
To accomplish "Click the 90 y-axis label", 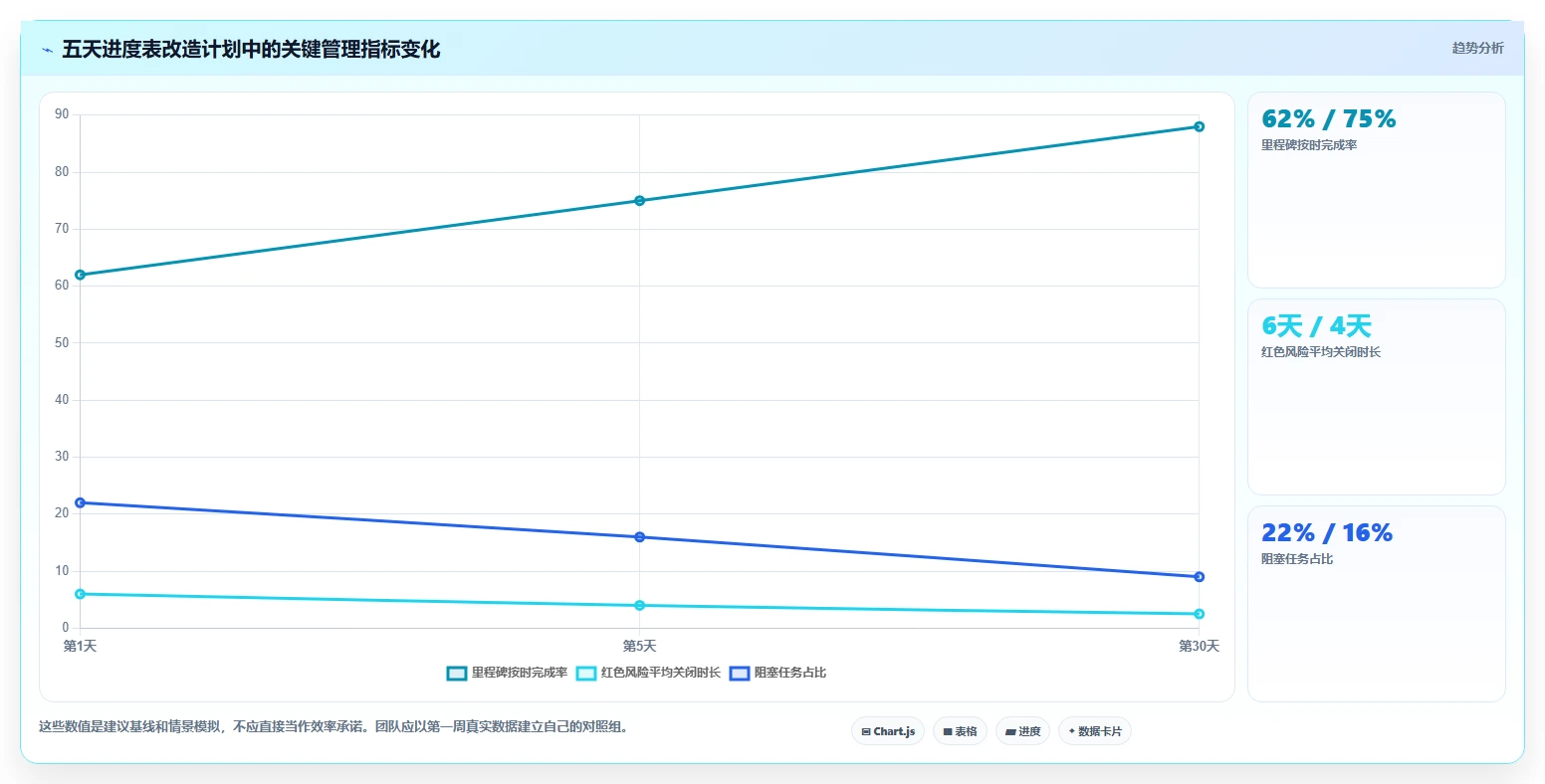I will tap(62, 114).
